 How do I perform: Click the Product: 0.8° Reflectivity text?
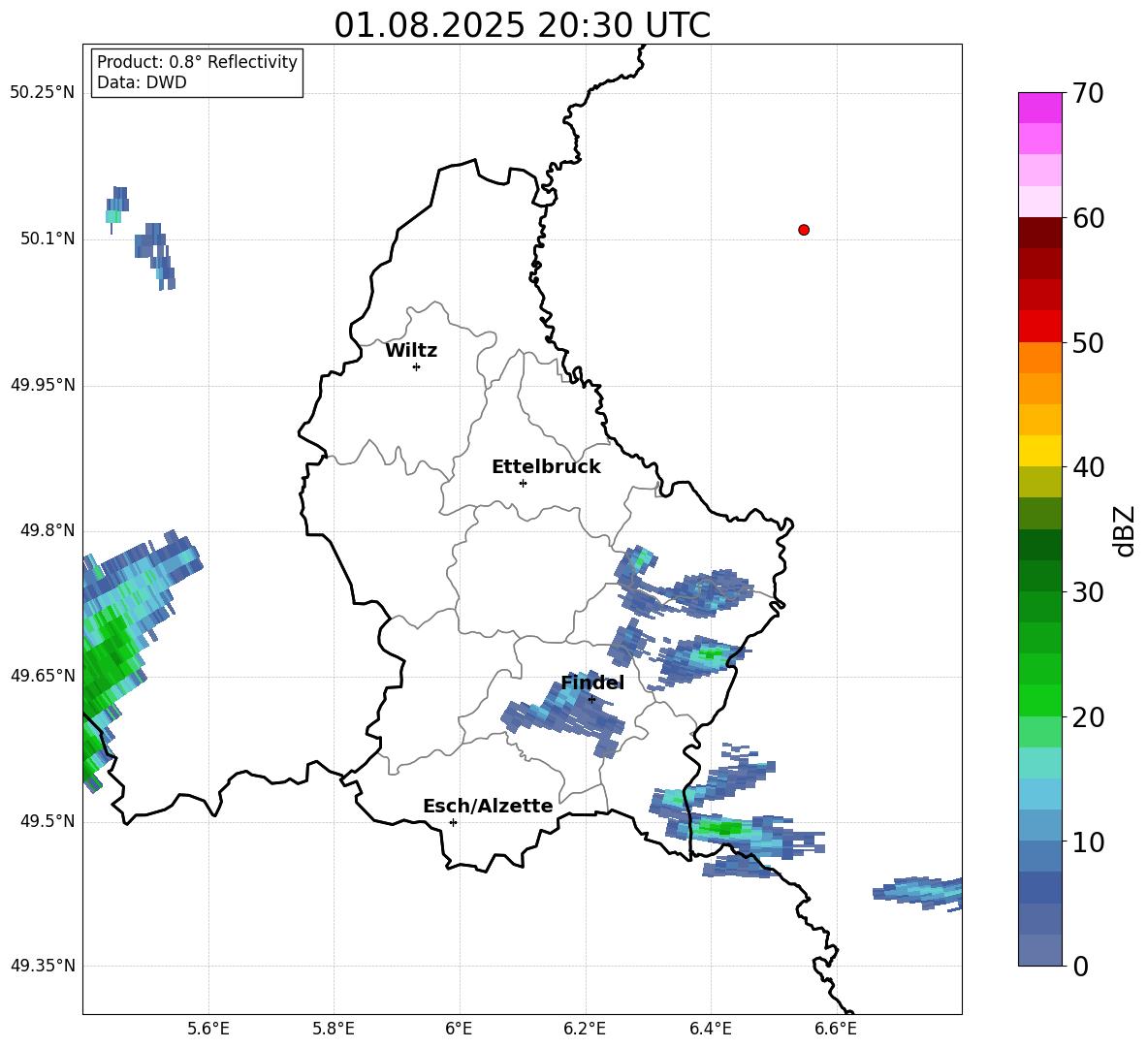point(197,61)
